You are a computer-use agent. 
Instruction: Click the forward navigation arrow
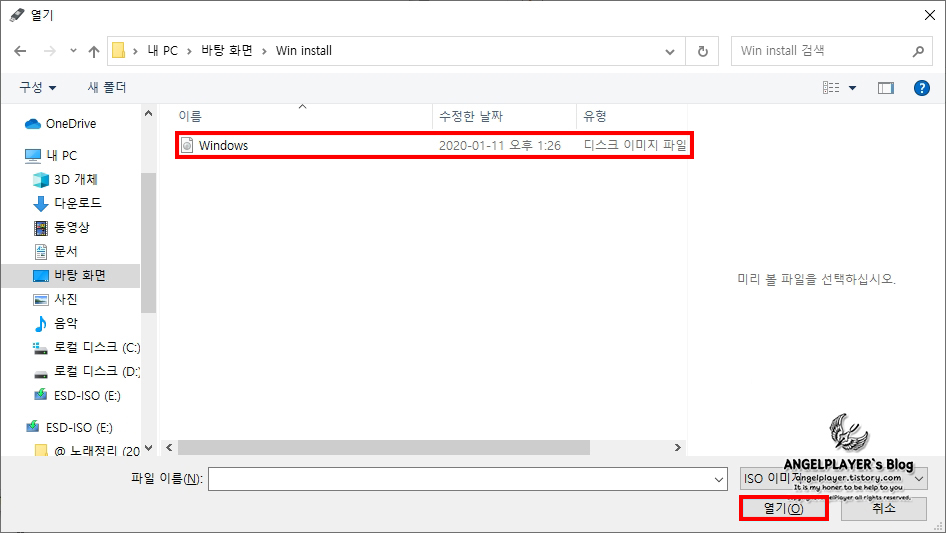[x=49, y=51]
